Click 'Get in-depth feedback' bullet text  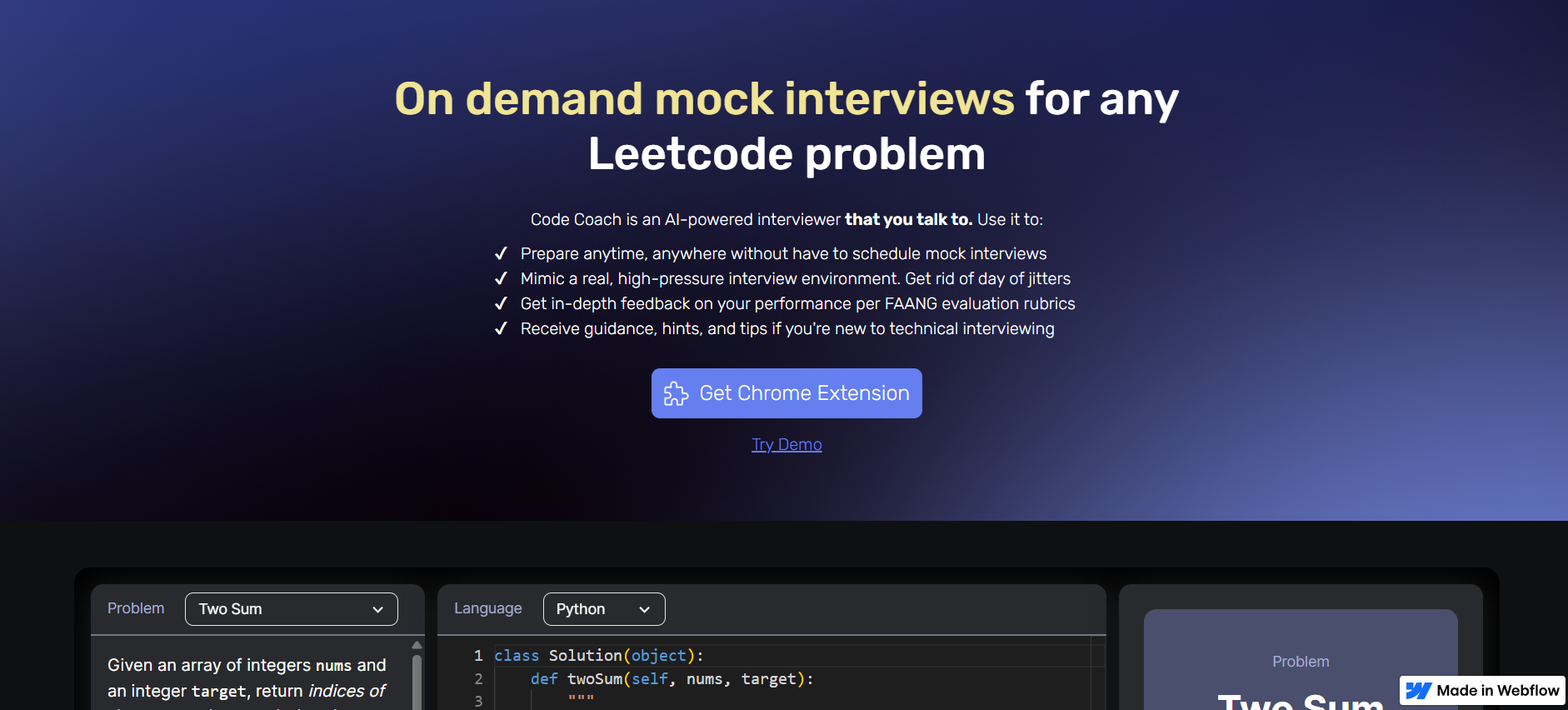(797, 303)
